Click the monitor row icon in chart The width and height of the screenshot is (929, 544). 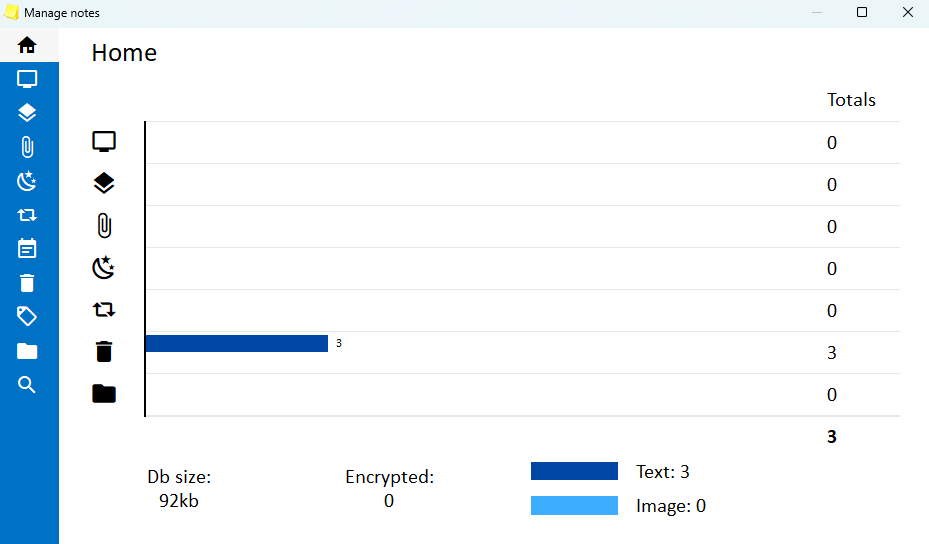click(x=104, y=142)
